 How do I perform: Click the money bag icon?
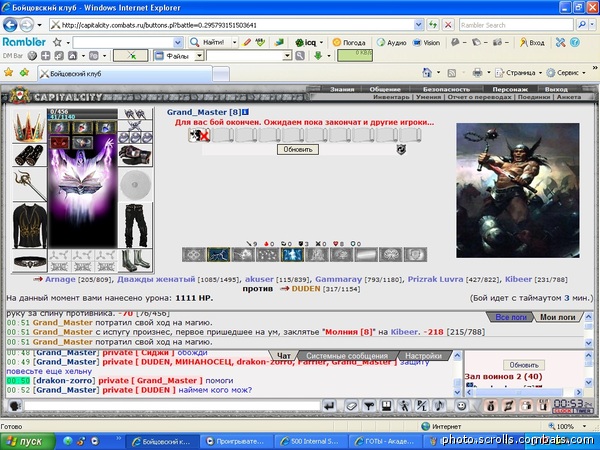491,406
